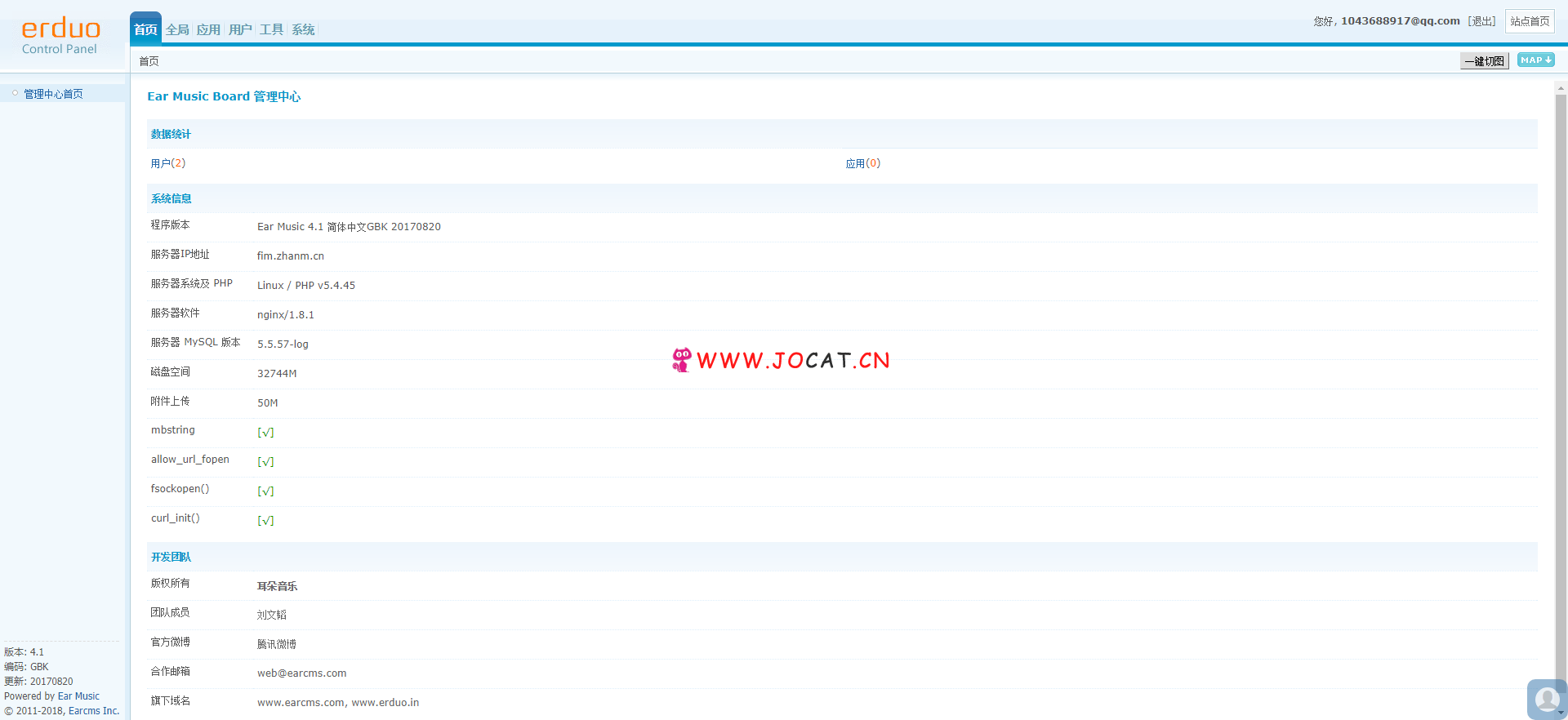Click the sidebar 版本: 4.1 text
The height and width of the screenshot is (720, 1568).
[24, 652]
